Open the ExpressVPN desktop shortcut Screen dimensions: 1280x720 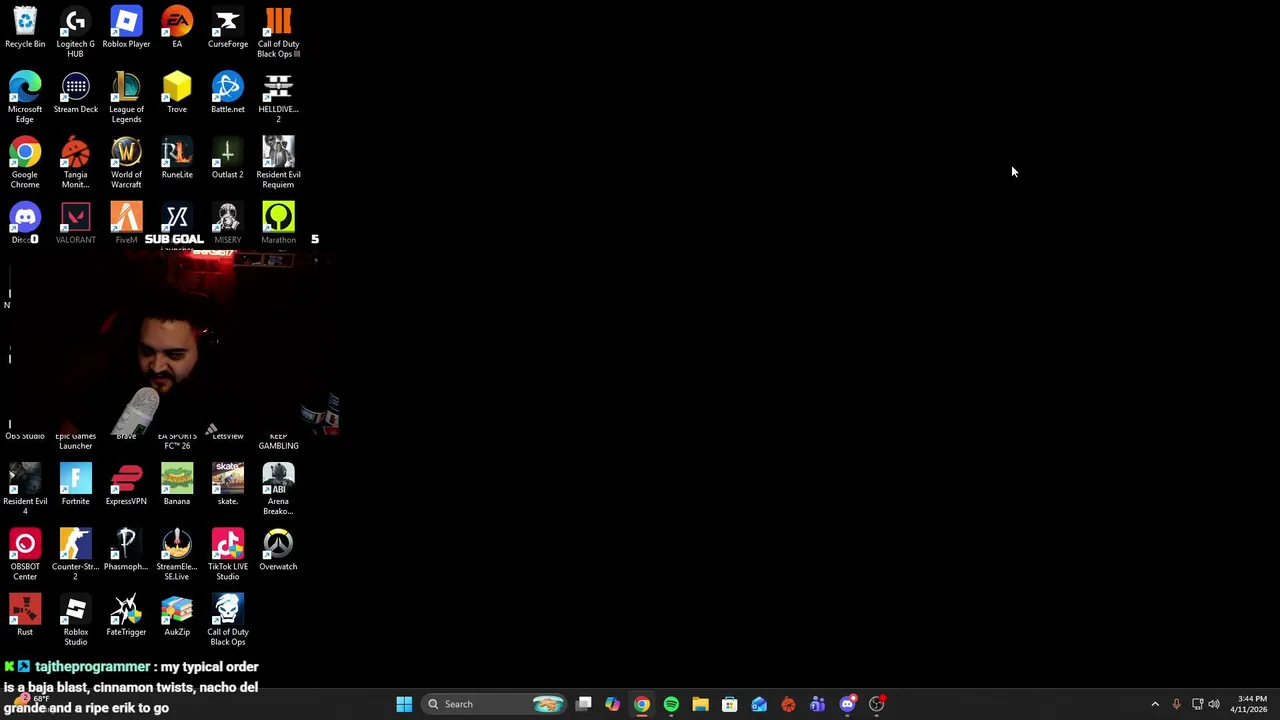coord(126,485)
